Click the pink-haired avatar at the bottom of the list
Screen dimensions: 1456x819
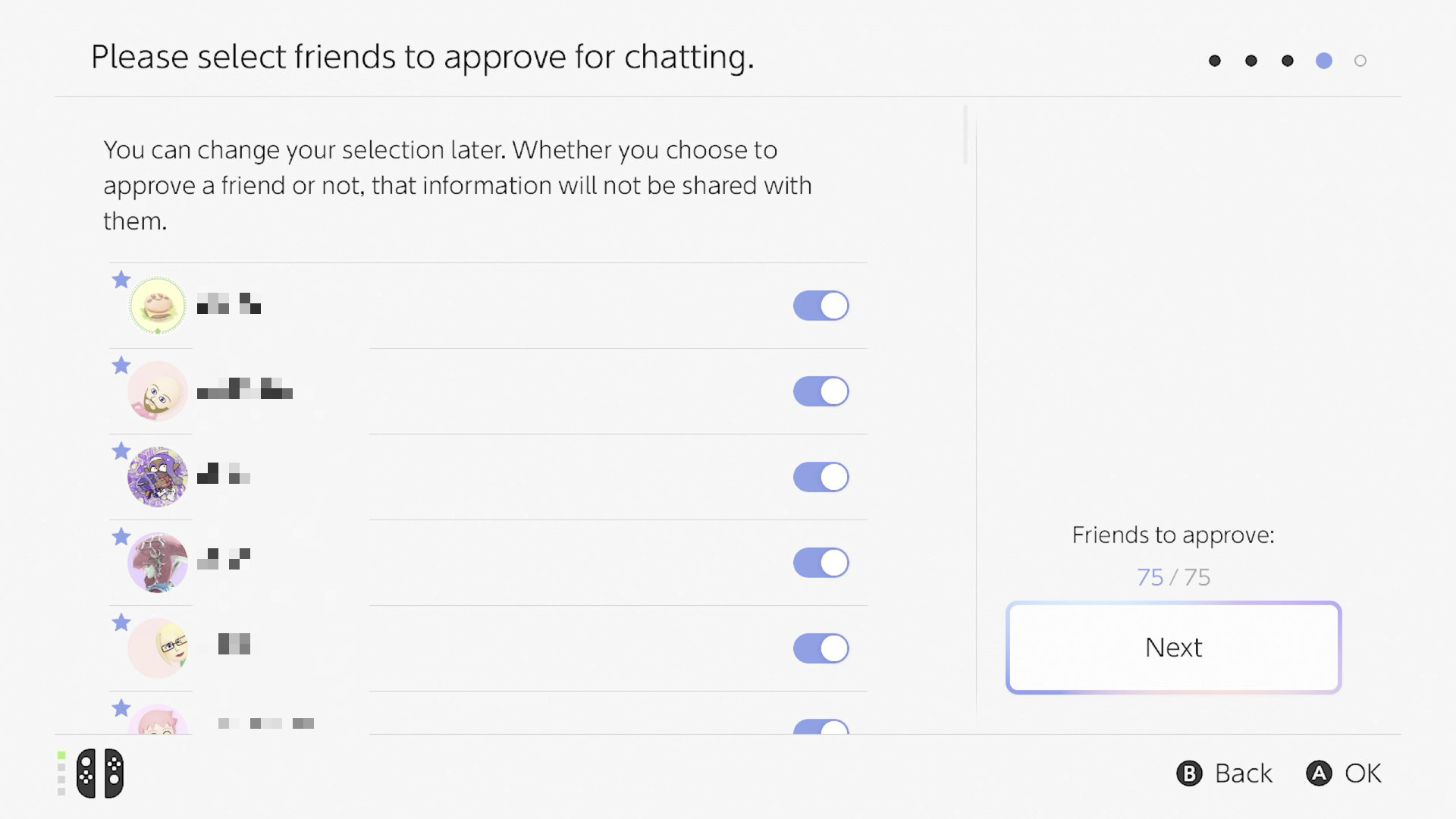pos(158,719)
